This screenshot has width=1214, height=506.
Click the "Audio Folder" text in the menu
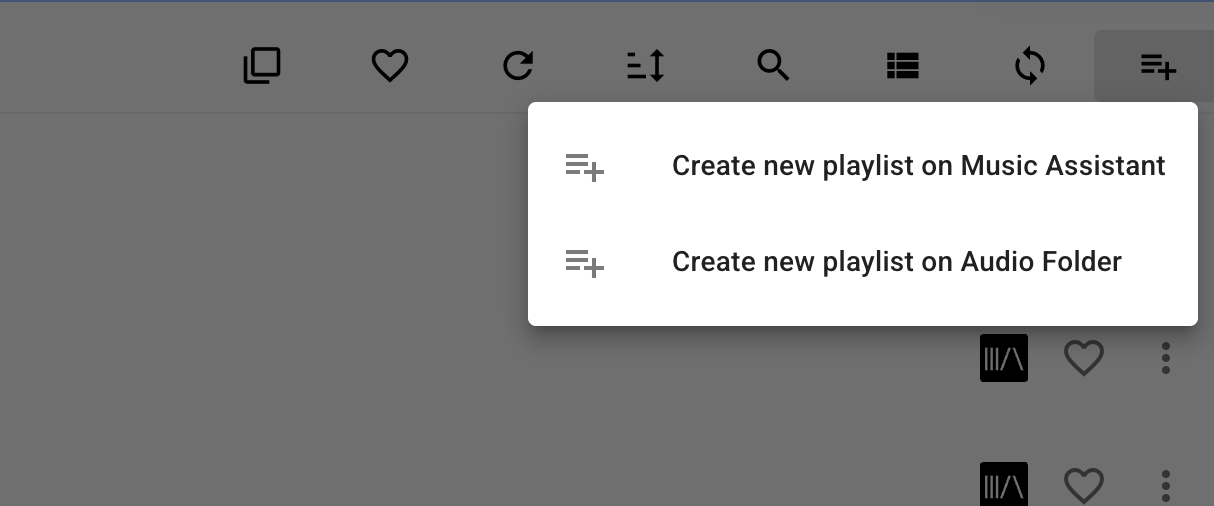click(1041, 262)
